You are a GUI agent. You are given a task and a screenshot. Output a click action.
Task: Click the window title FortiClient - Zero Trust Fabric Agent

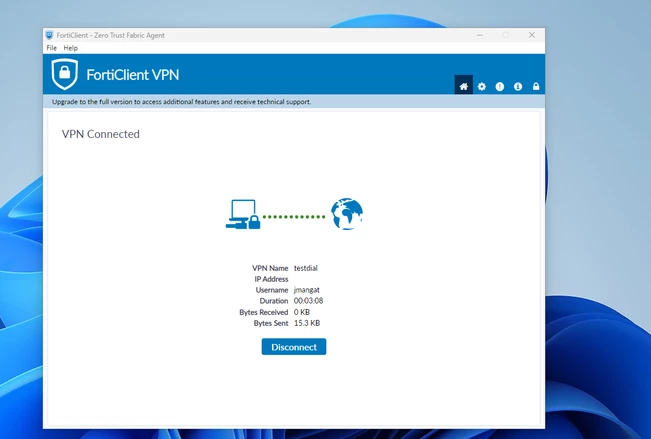tap(110, 35)
